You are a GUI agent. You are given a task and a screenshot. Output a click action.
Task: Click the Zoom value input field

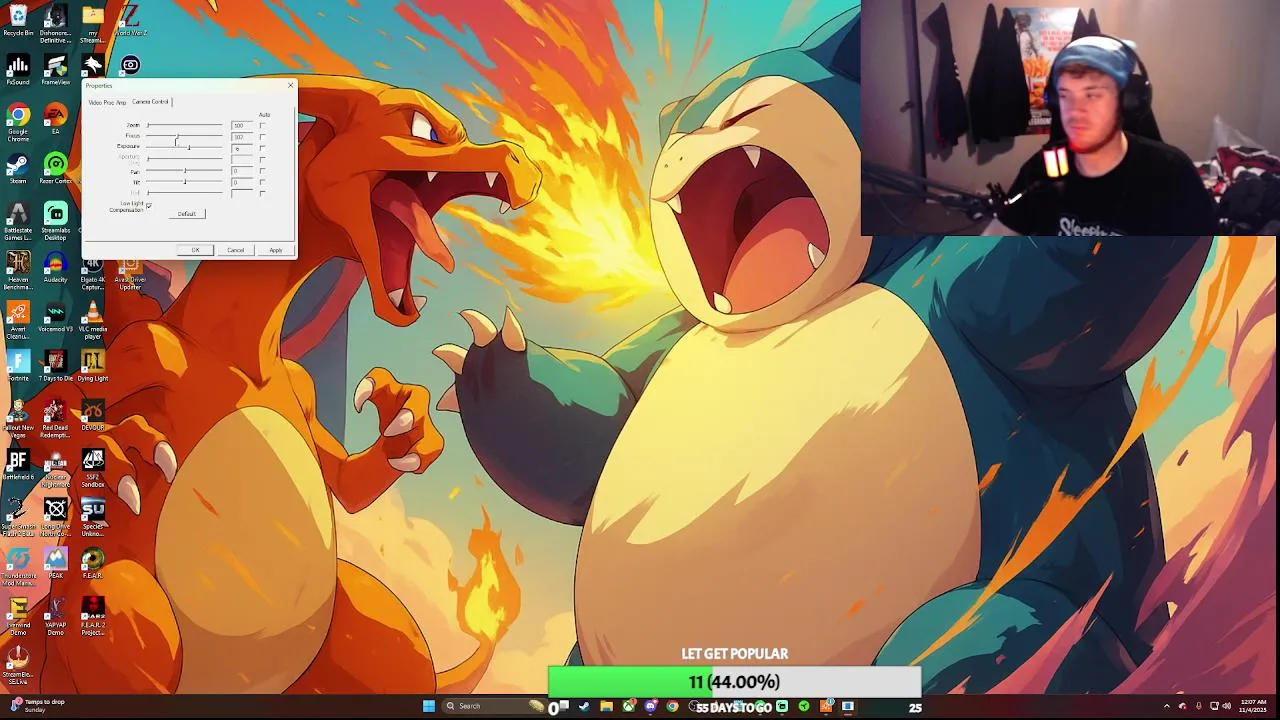[x=242, y=125]
